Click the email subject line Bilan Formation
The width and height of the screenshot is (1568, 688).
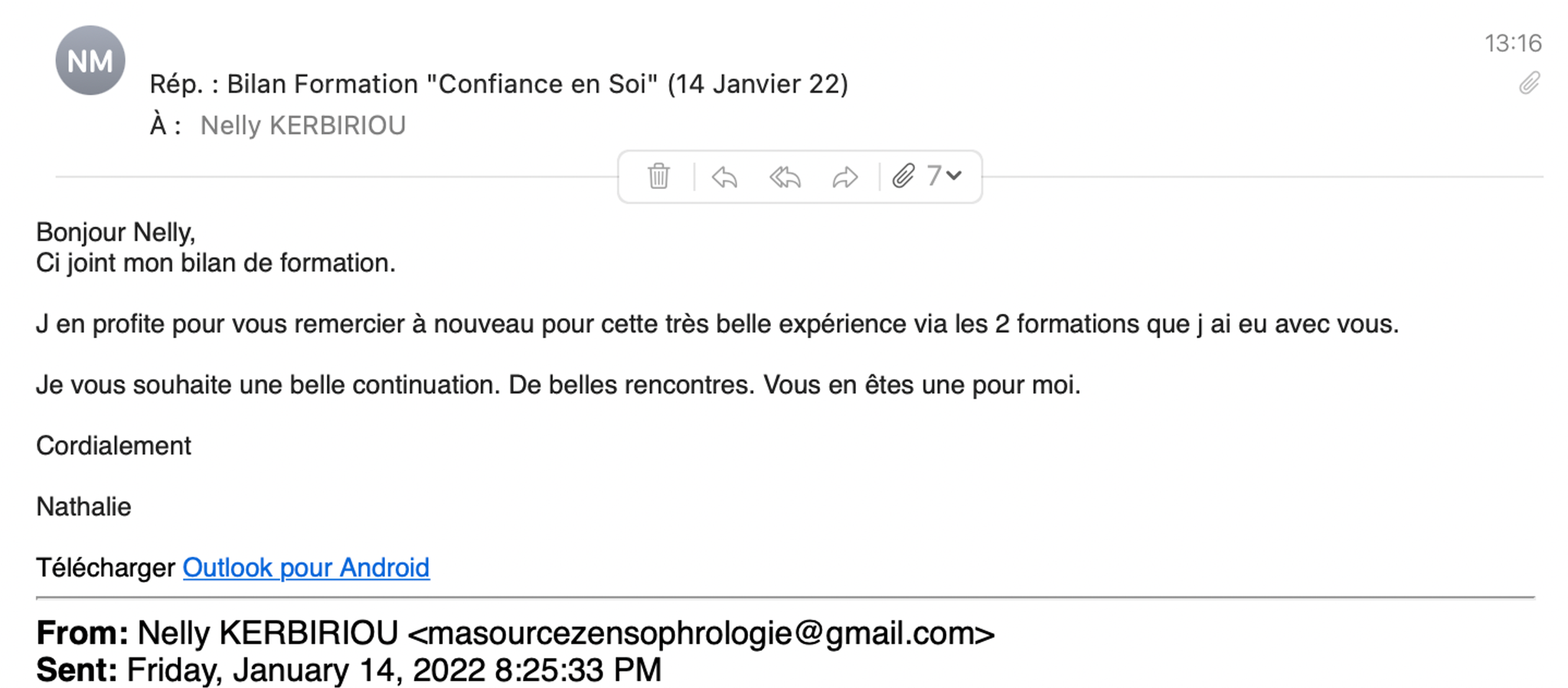point(499,84)
